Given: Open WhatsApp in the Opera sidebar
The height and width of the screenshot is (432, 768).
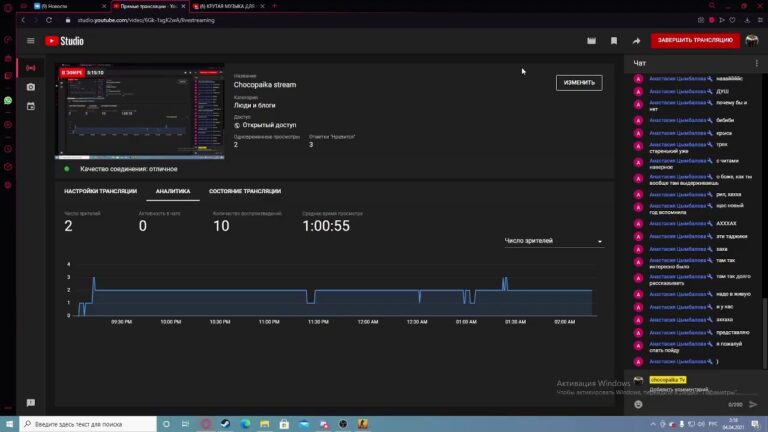Looking at the screenshot, I should (8, 100).
